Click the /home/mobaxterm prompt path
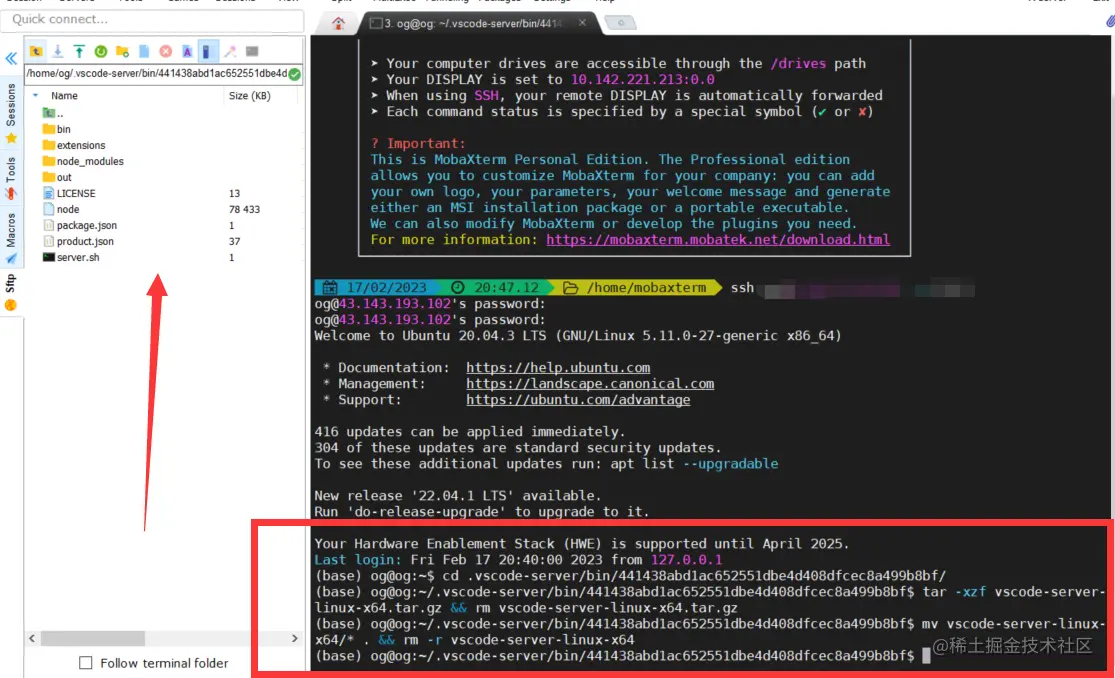Image resolution: width=1115 pixels, height=678 pixels. pos(646,287)
